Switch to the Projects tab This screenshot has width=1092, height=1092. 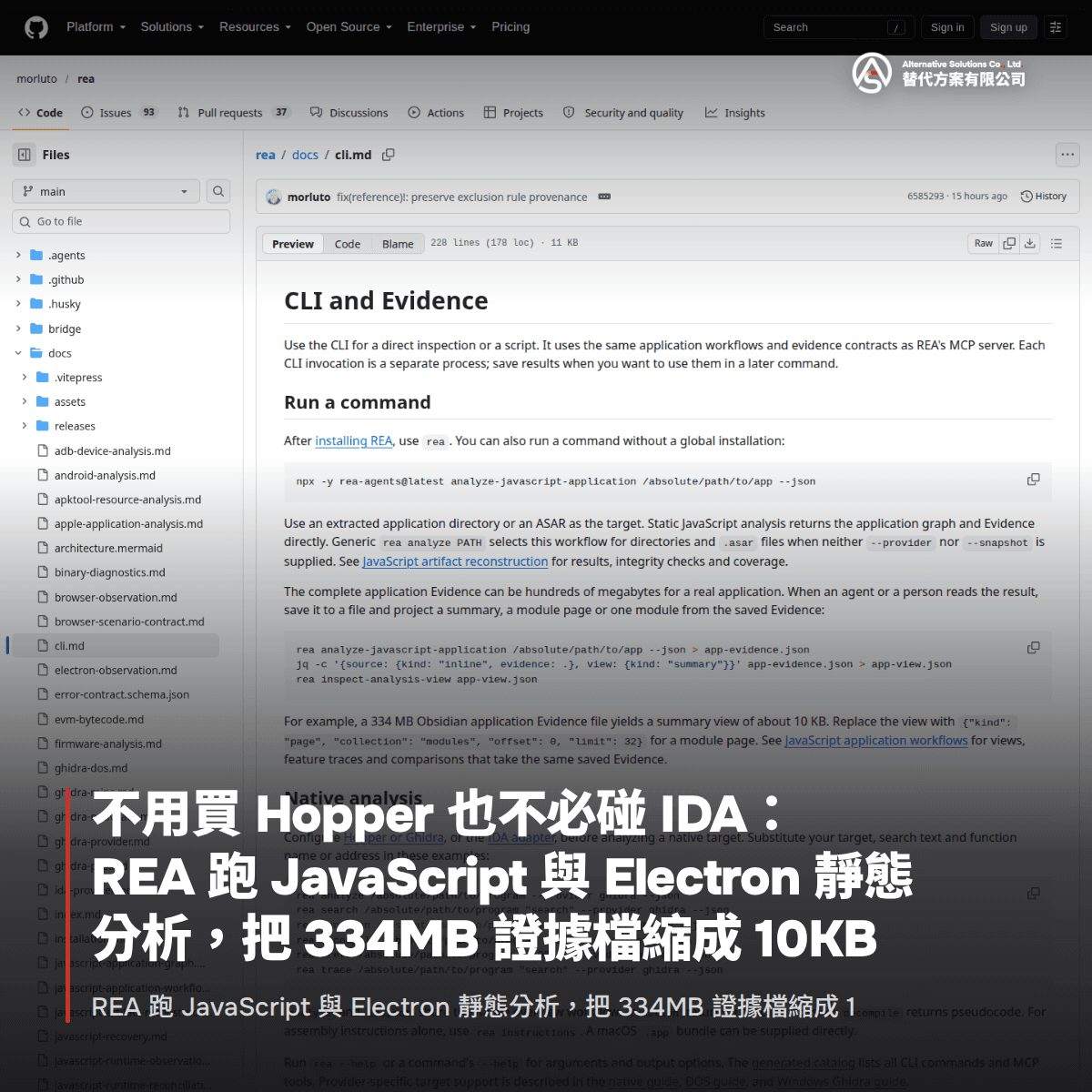[513, 113]
